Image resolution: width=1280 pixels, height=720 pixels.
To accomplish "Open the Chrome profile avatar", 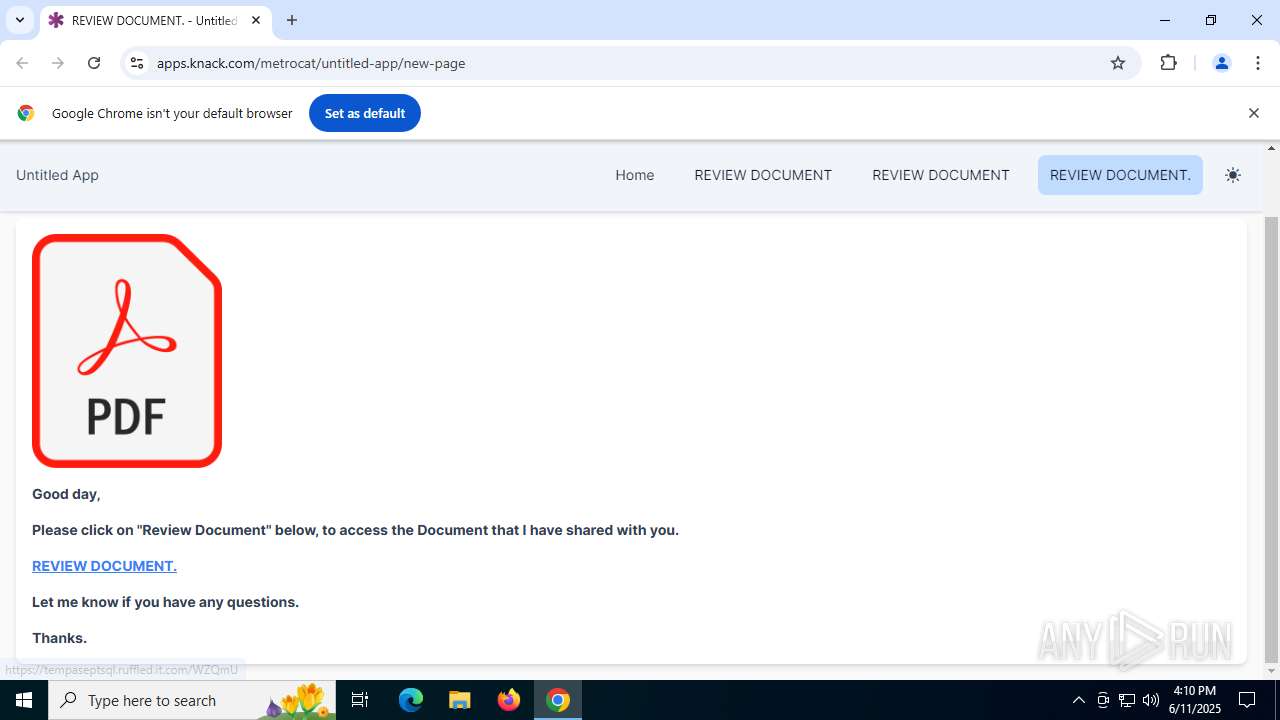I will tap(1221, 63).
